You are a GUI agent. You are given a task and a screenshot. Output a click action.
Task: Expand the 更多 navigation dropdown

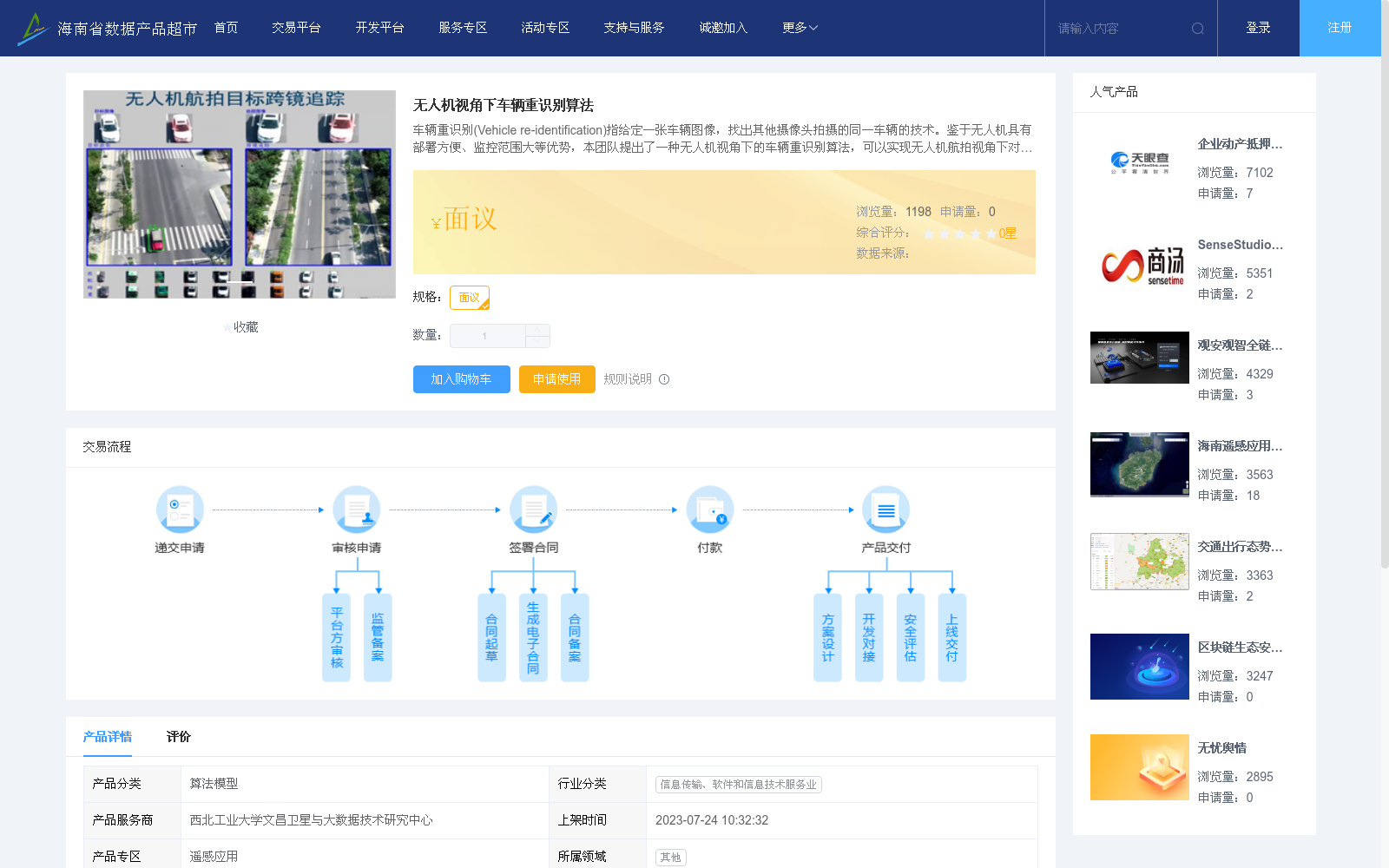click(800, 28)
